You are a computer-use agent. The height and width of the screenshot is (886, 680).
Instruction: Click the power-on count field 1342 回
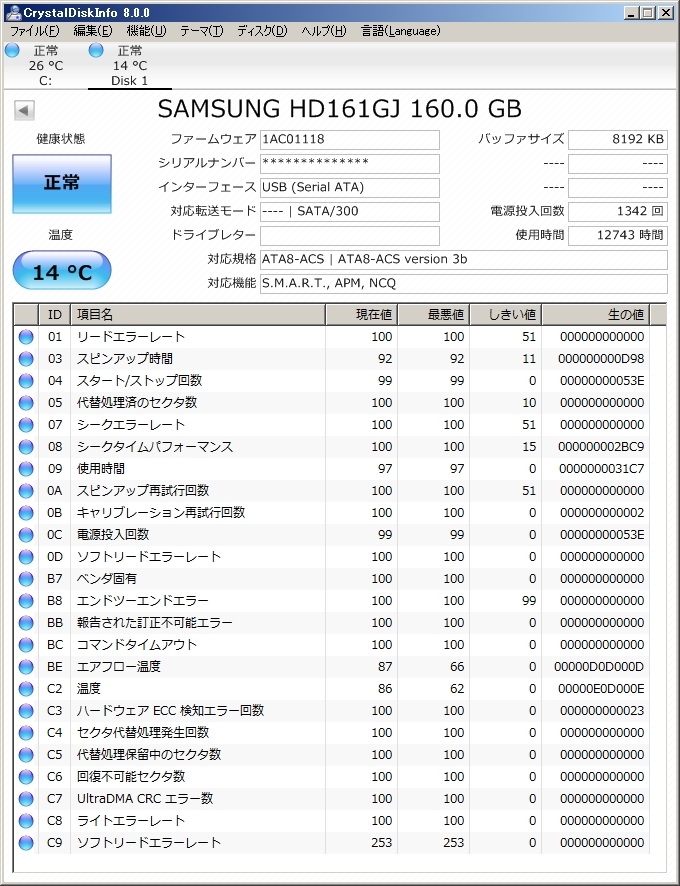(617, 211)
